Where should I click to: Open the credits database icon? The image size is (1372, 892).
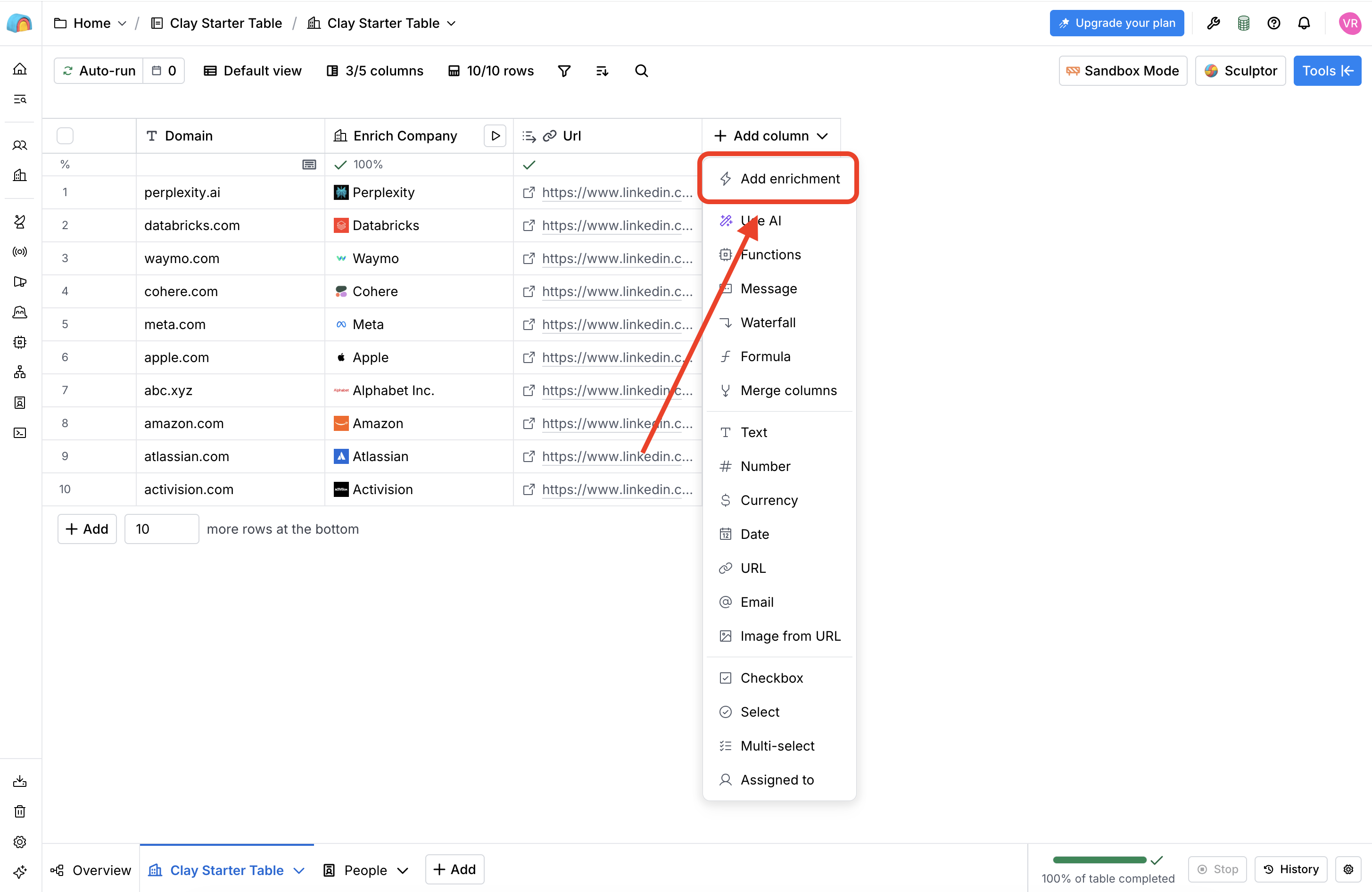1243,23
